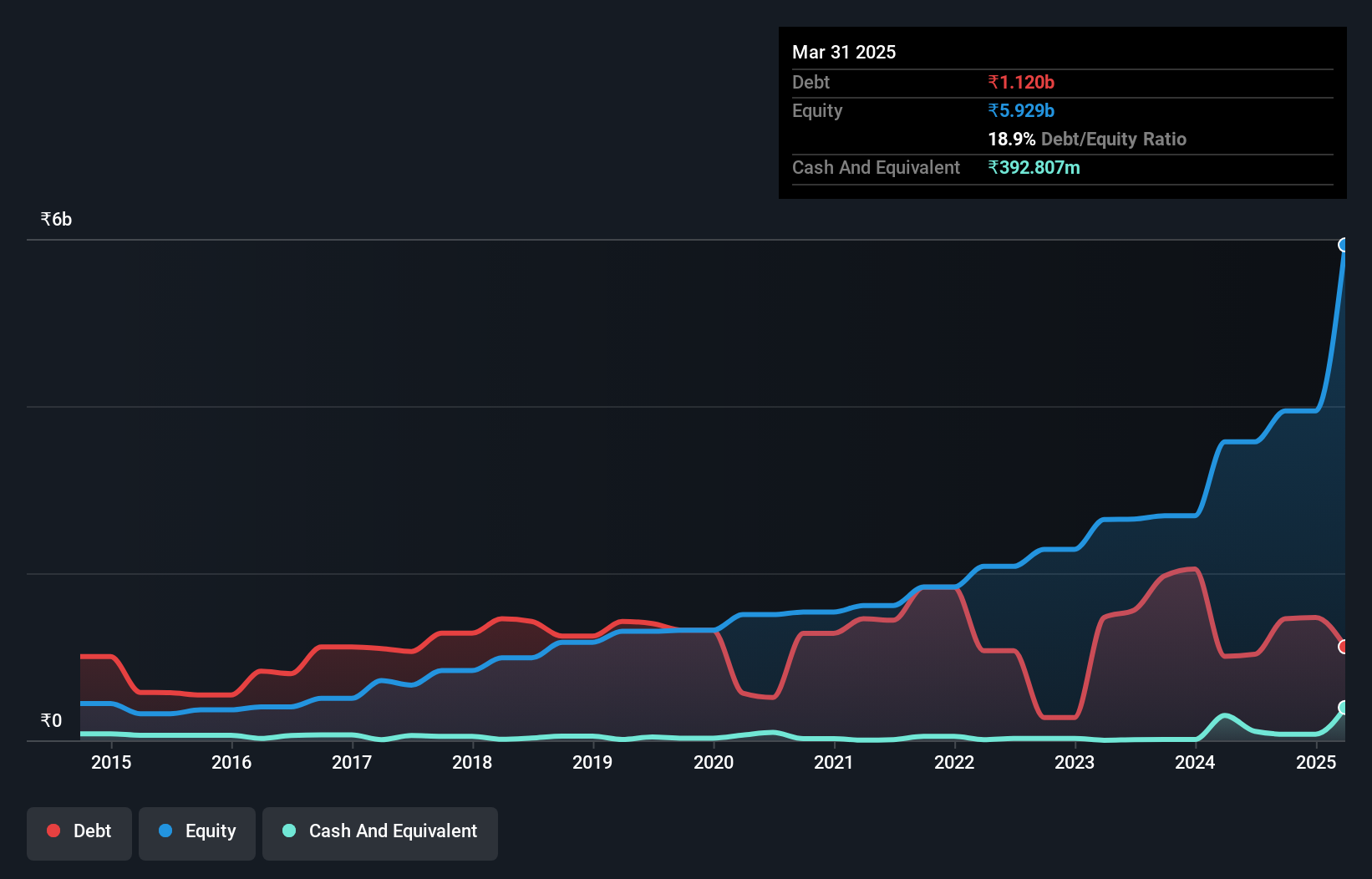Click the blue Equity endpoint marker

(1344, 245)
